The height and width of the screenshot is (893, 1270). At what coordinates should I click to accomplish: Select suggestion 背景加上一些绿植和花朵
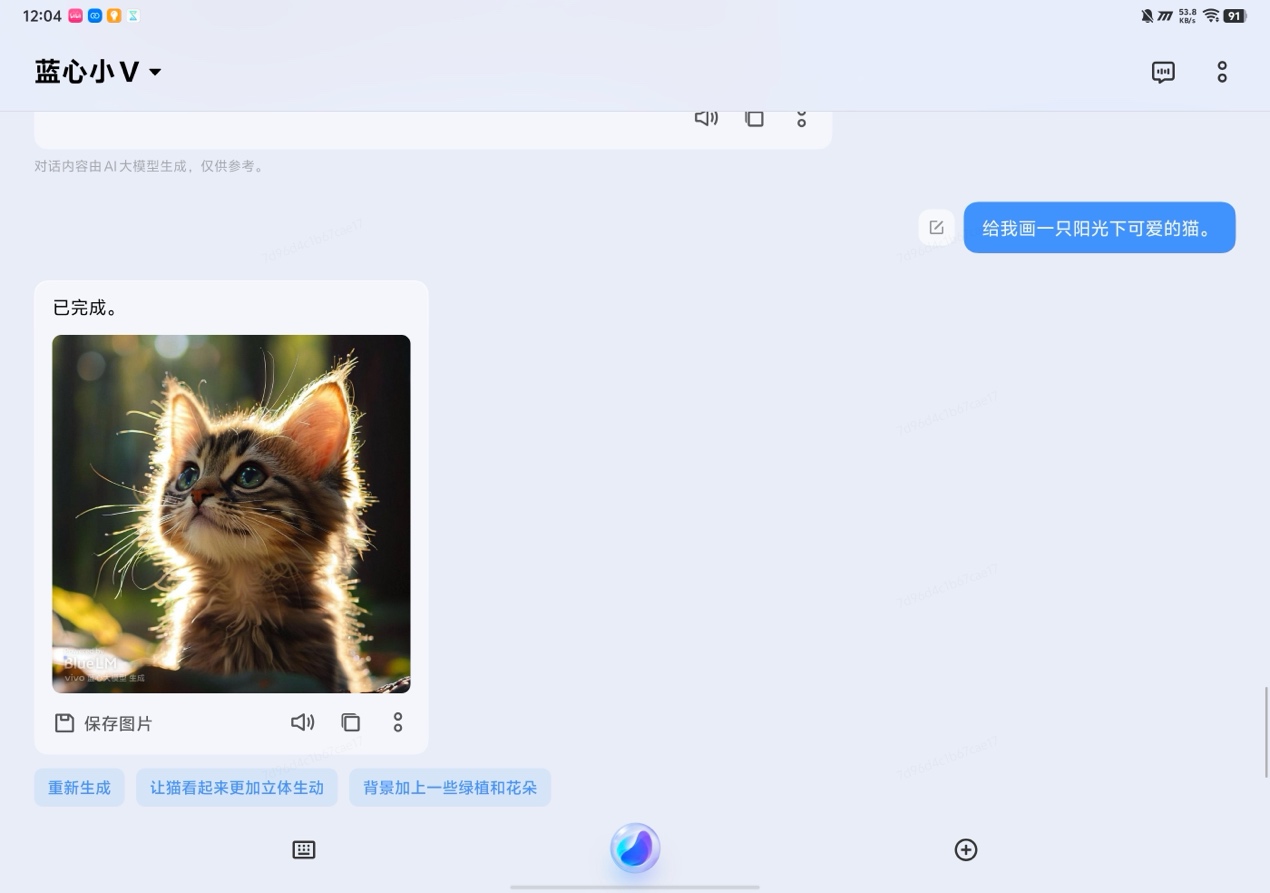click(450, 787)
